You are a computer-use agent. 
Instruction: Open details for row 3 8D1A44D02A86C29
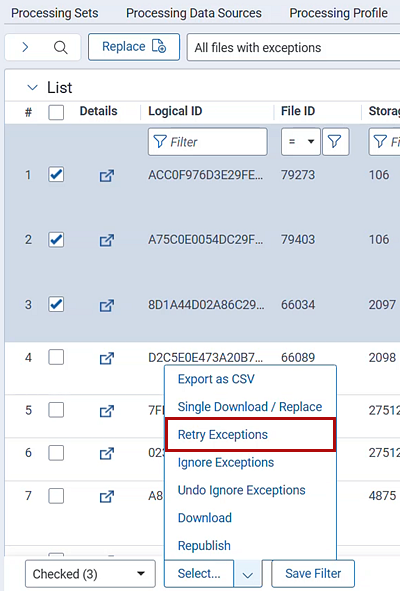coord(107,305)
